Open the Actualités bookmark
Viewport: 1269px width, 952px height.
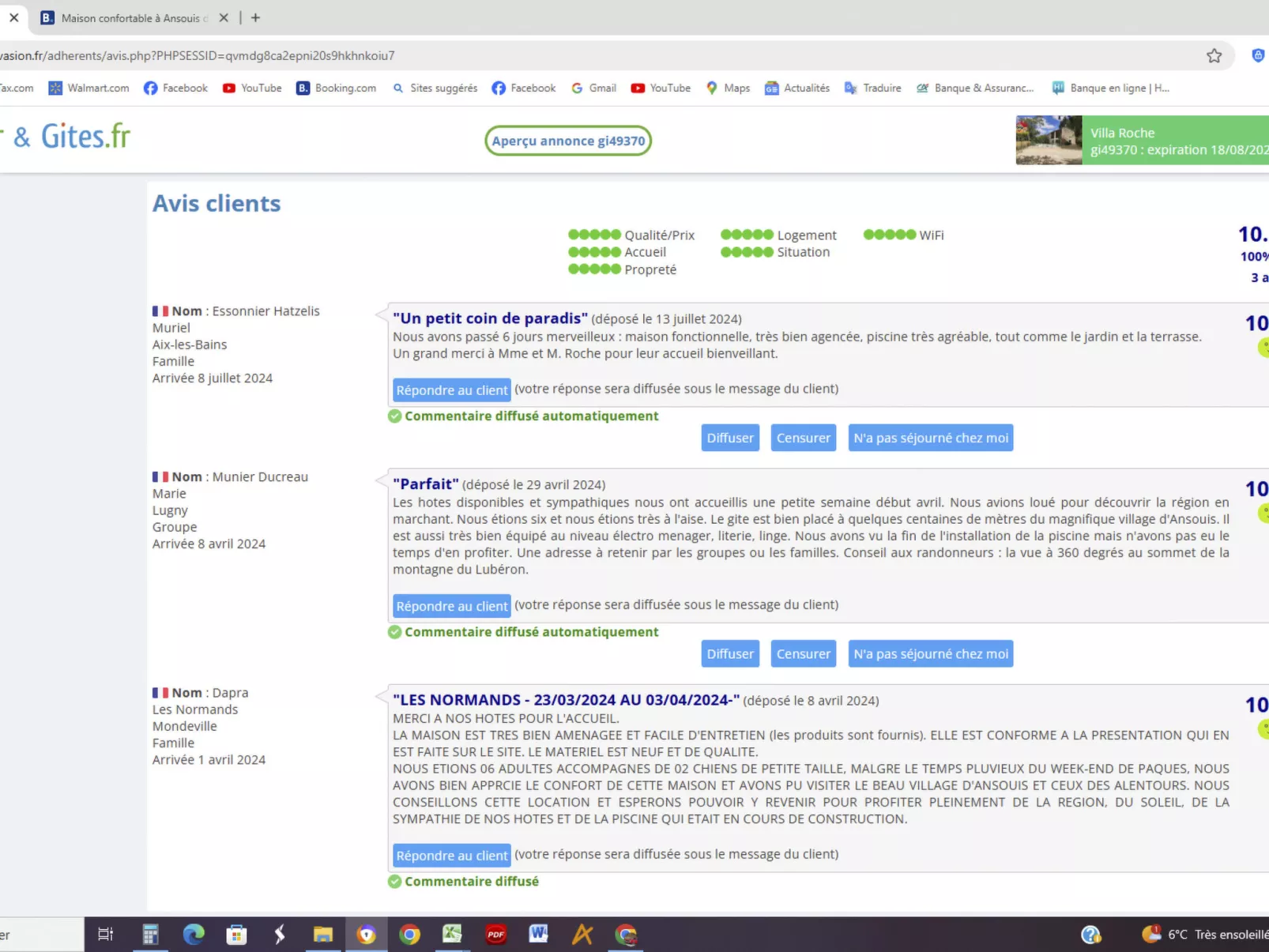point(797,88)
